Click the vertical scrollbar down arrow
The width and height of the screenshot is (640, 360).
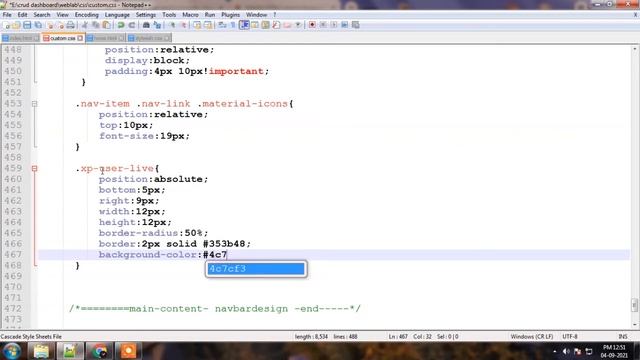point(635,325)
